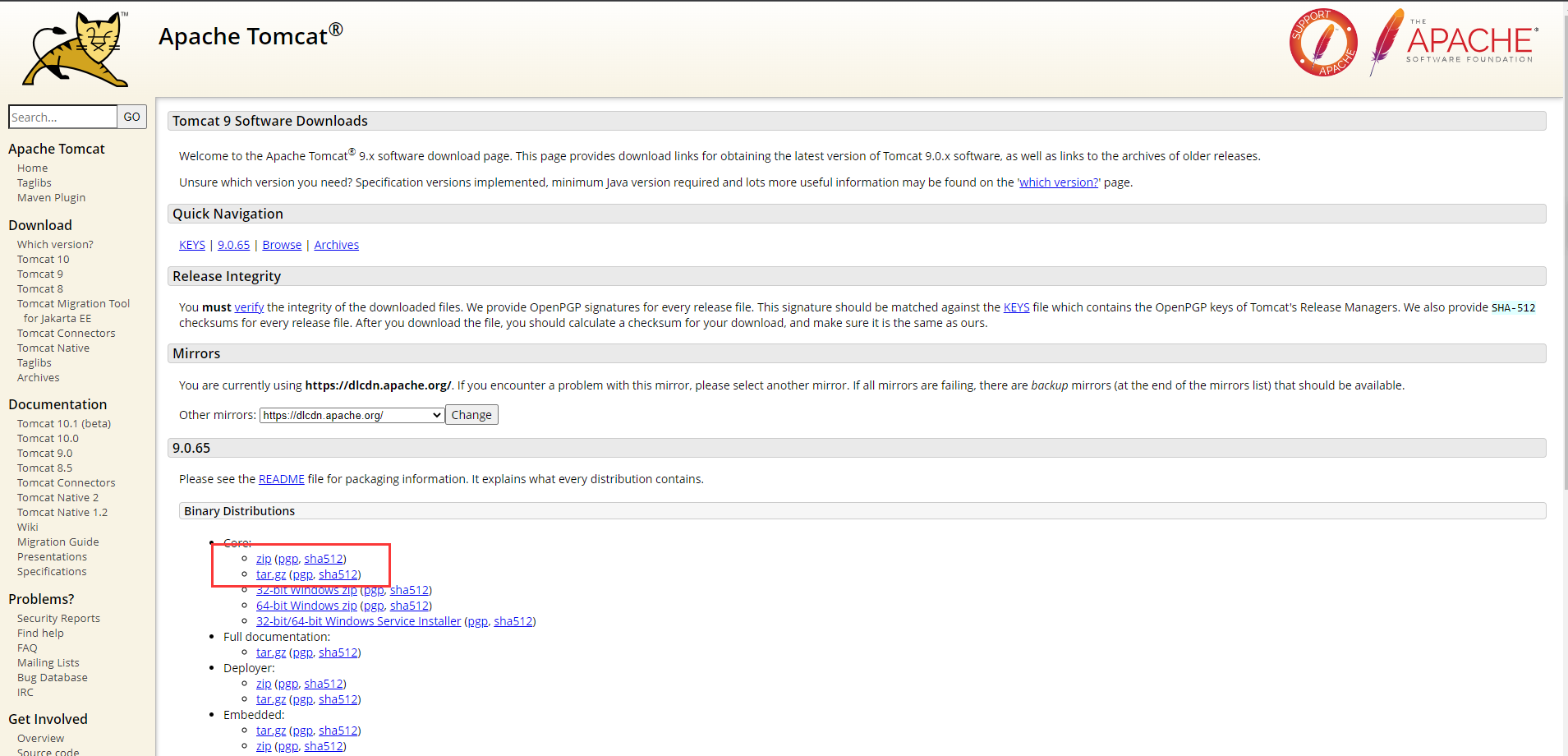The image size is (1568, 756).
Task: Open the 'which version?' page link
Action: pos(1058,182)
